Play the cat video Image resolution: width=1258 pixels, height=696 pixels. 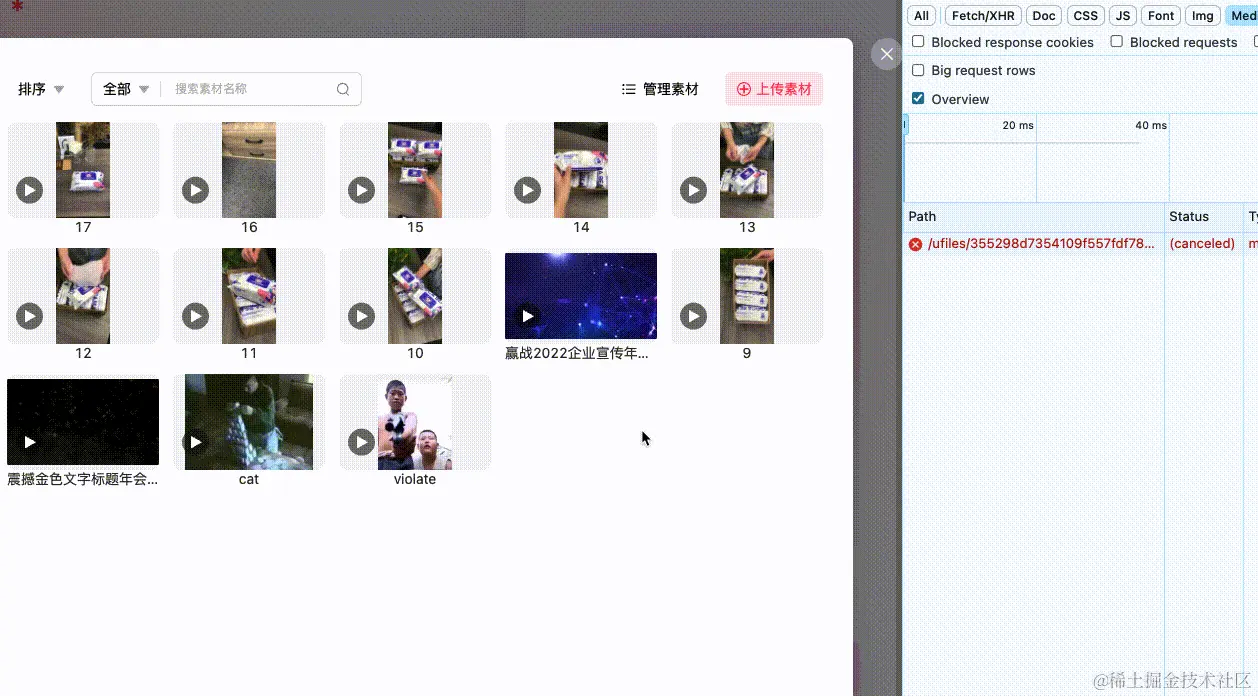[196, 442]
